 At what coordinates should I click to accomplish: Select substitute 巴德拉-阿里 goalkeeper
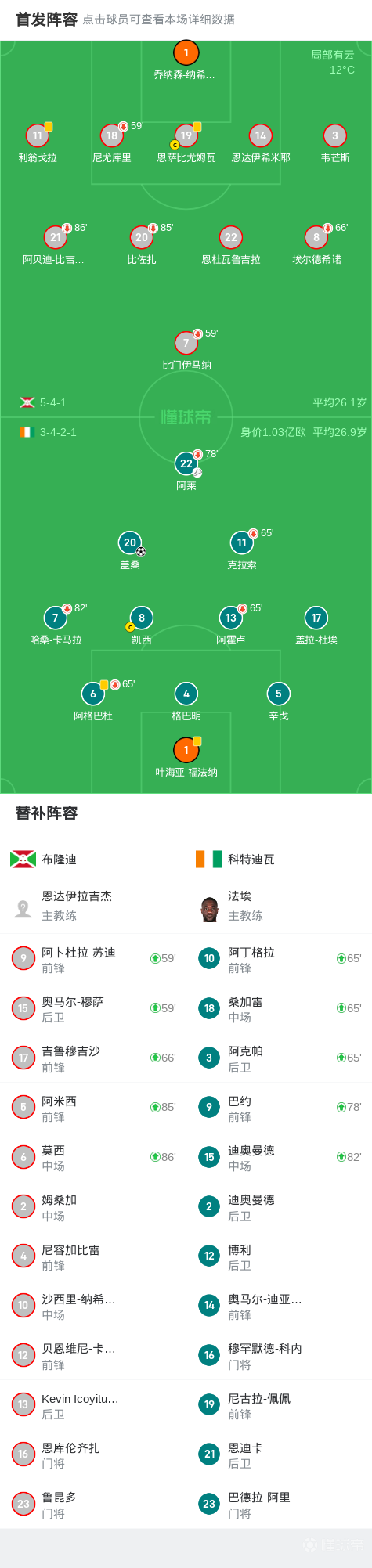[279, 1504]
